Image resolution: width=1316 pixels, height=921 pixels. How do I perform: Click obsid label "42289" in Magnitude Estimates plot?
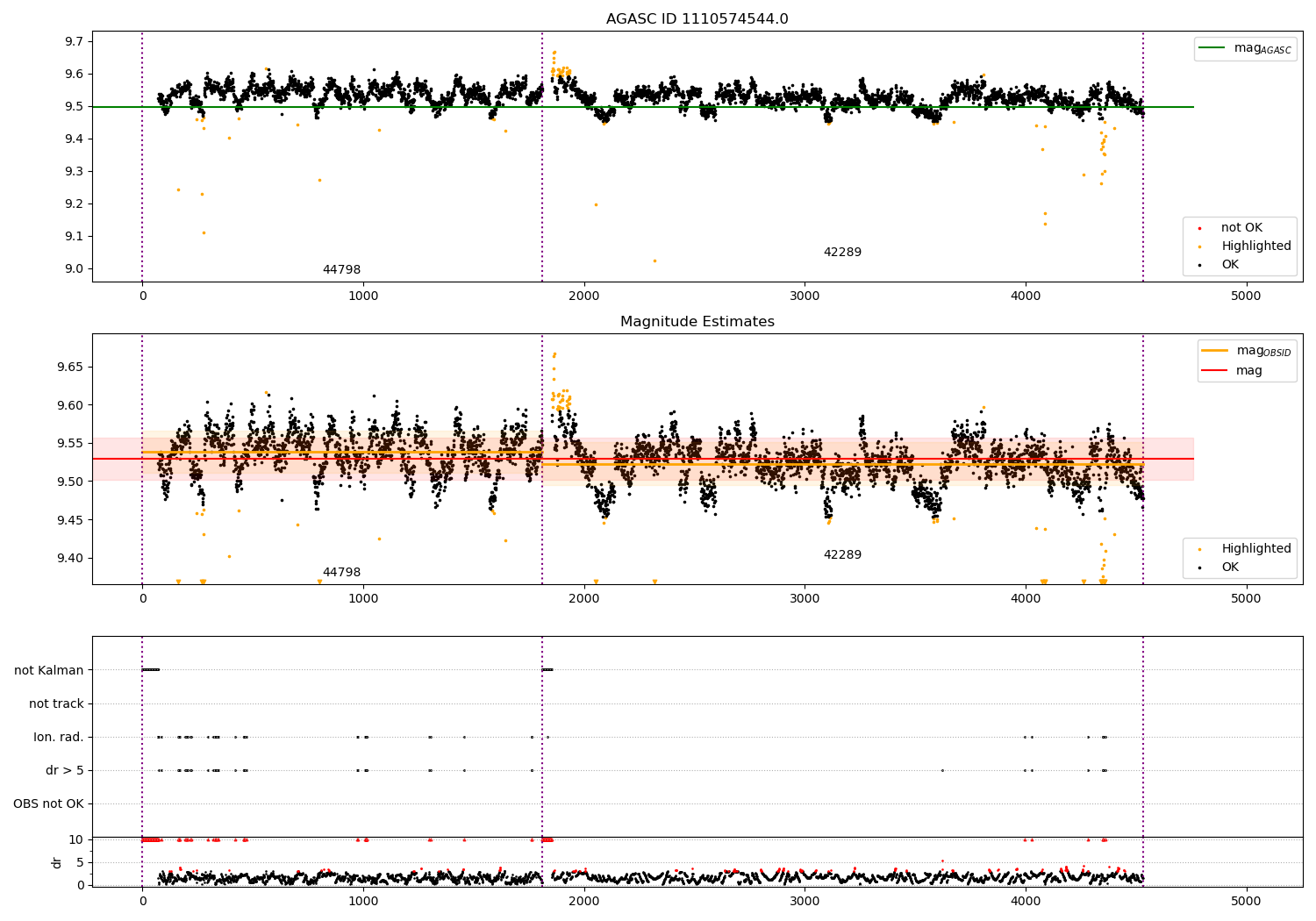(x=842, y=555)
